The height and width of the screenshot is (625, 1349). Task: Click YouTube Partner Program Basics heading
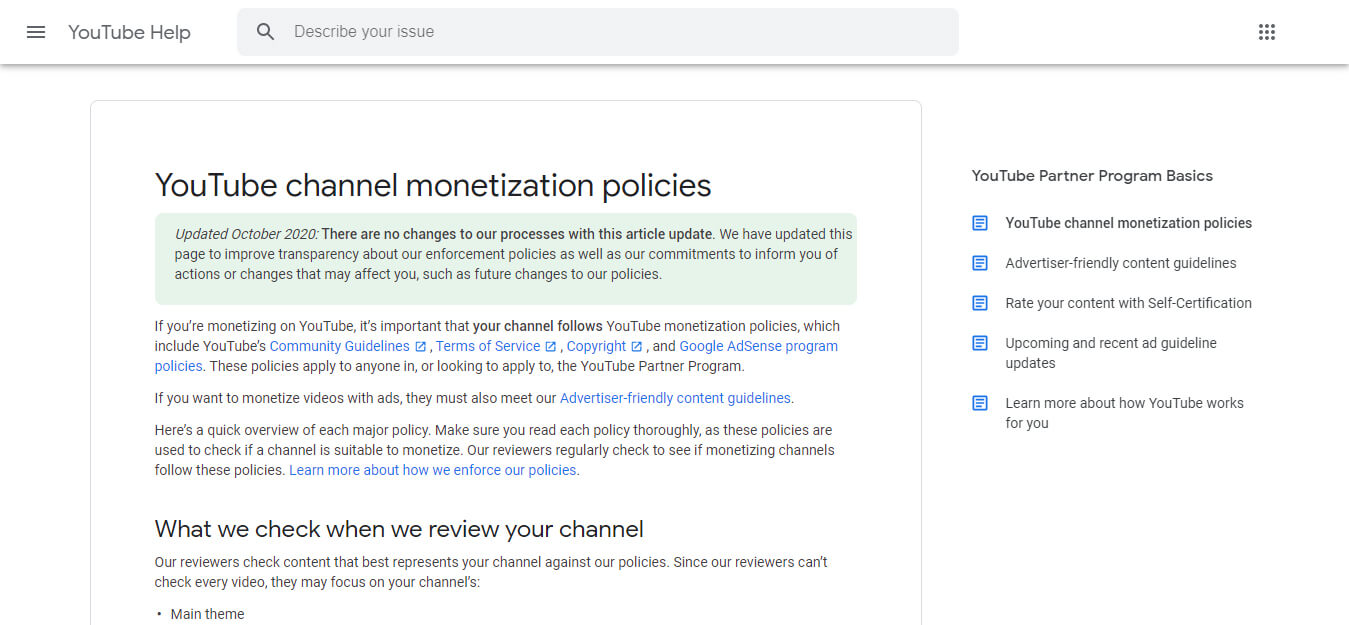point(1092,176)
